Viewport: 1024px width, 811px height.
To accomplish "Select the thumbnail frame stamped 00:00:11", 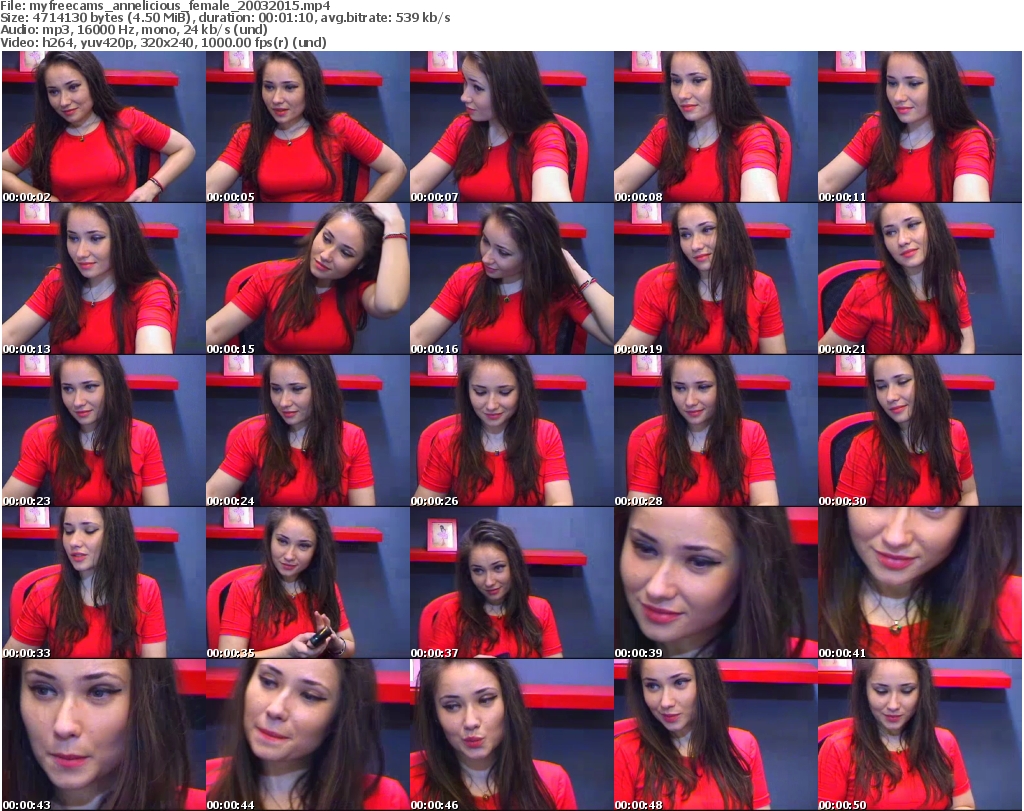I will click(920, 127).
